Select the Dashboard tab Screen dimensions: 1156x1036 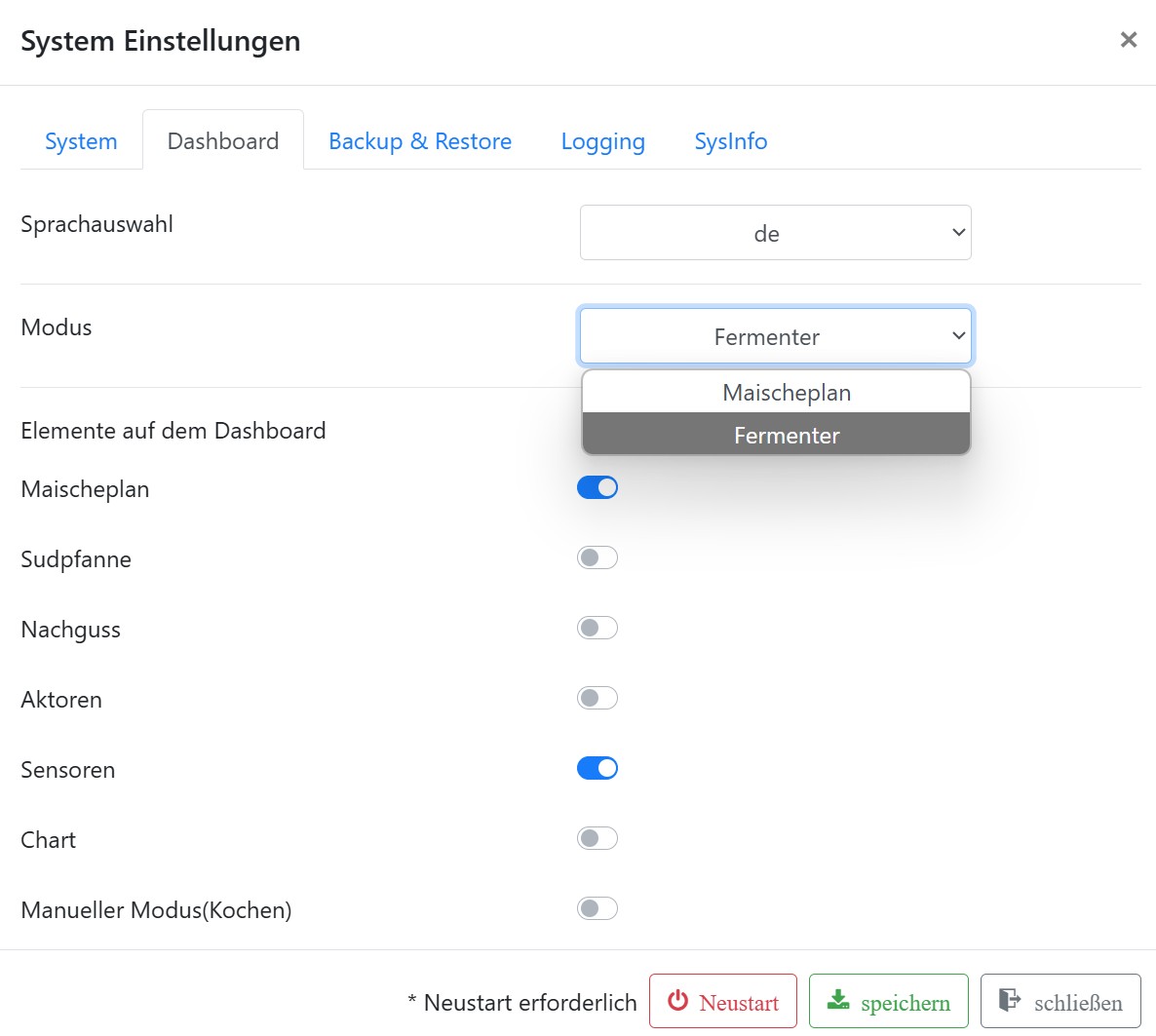click(x=223, y=141)
